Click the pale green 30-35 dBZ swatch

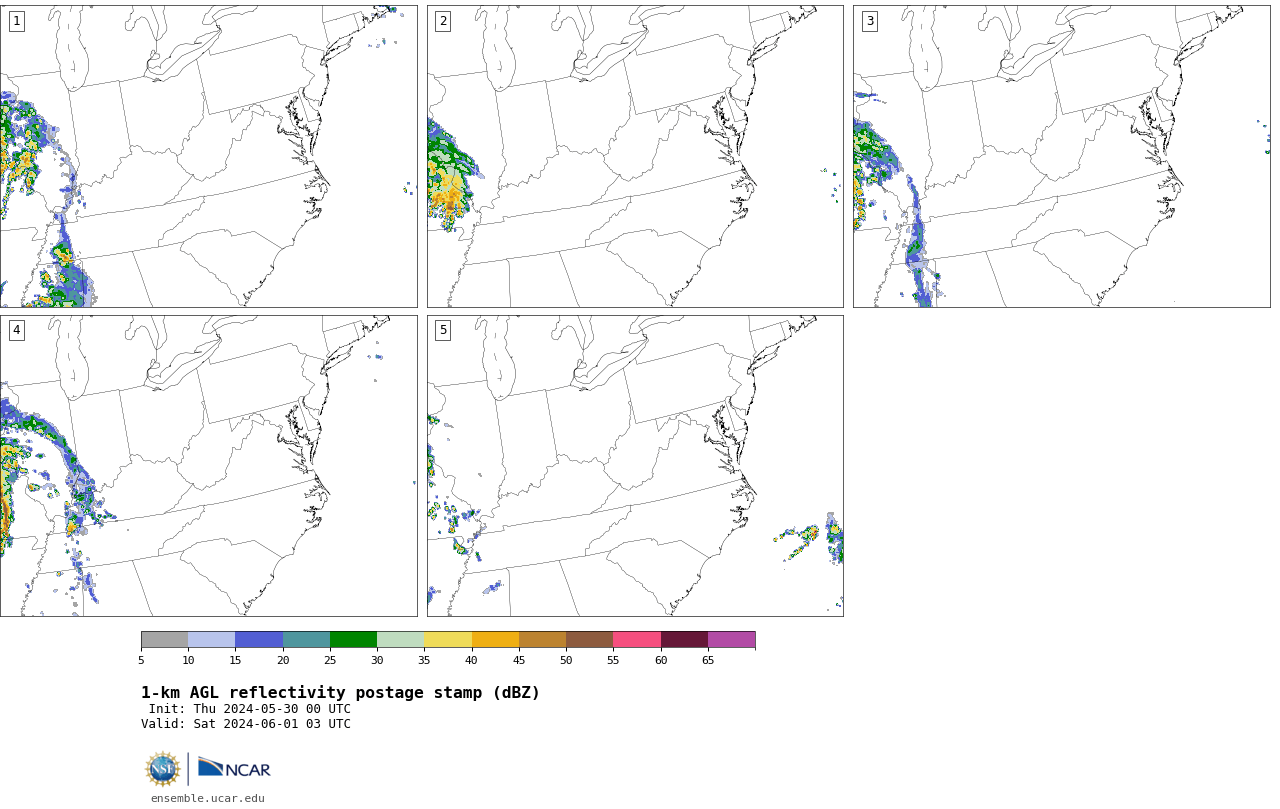click(x=400, y=640)
